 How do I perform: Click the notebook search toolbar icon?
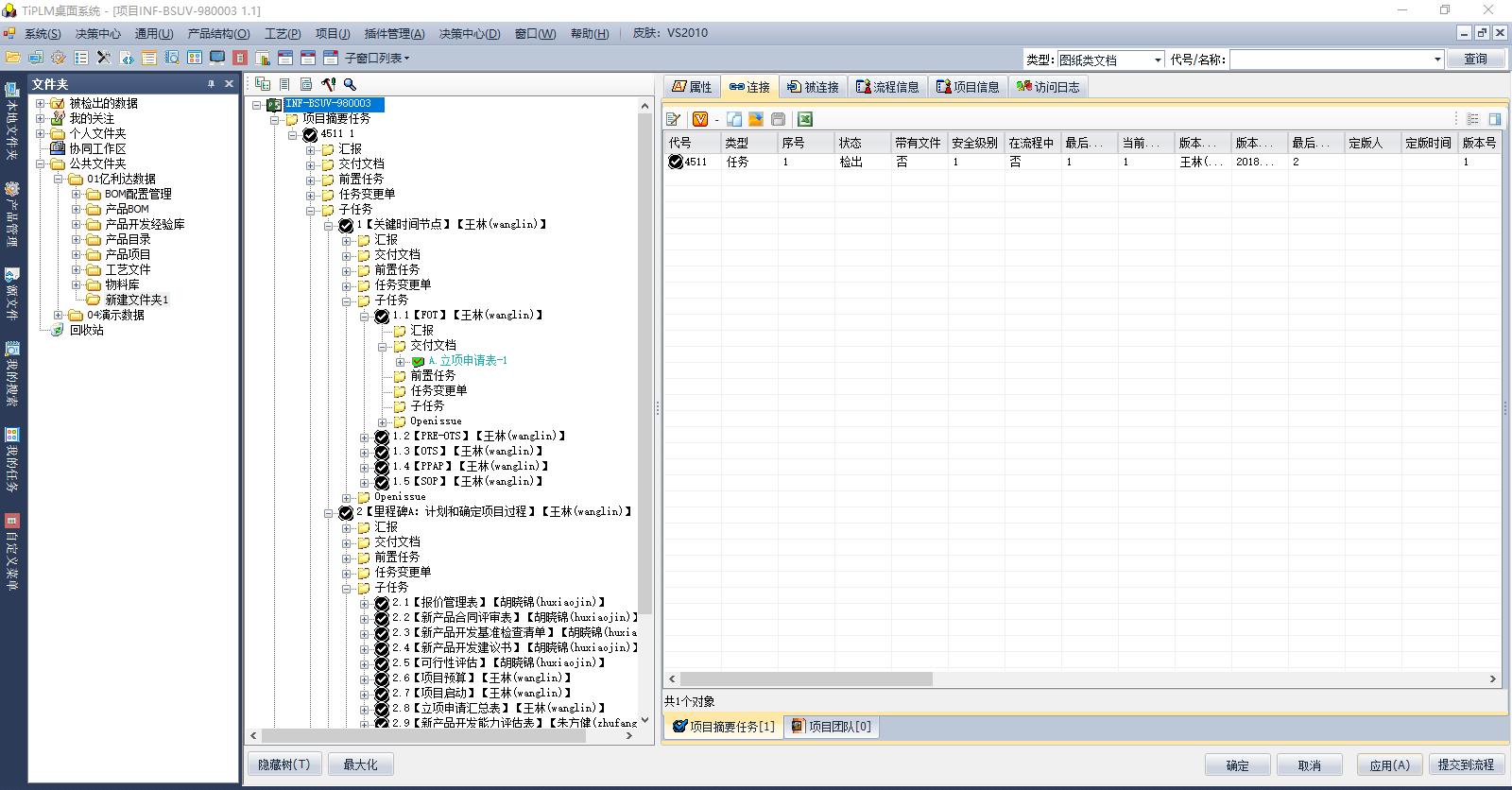click(172, 58)
